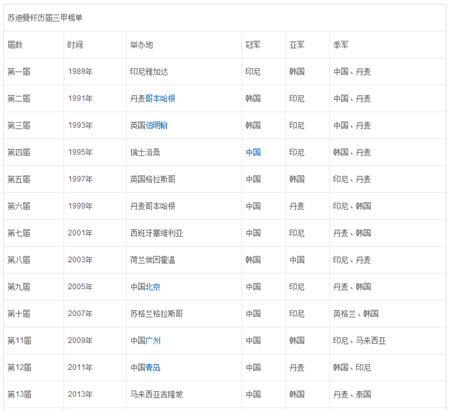Click the 苏格兰格拉斯哥 host cell
Image resolution: width=450 pixels, height=411 pixels.
tap(157, 314)
